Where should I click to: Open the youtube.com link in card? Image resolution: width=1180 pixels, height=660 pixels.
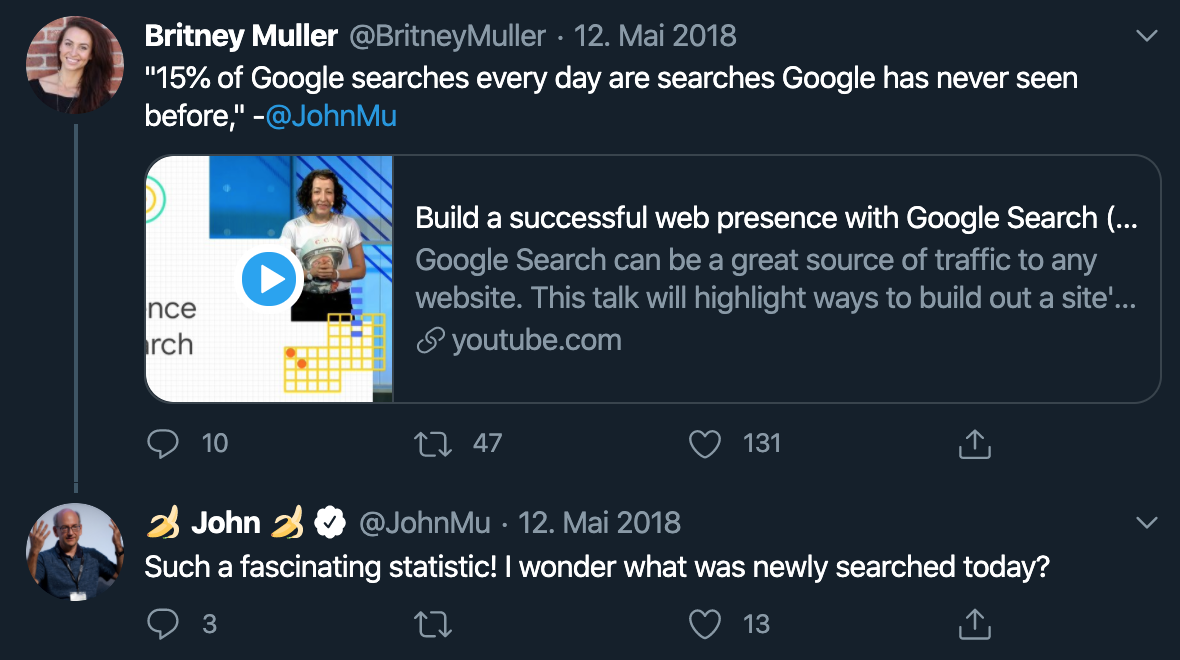(x=535, y=340)
